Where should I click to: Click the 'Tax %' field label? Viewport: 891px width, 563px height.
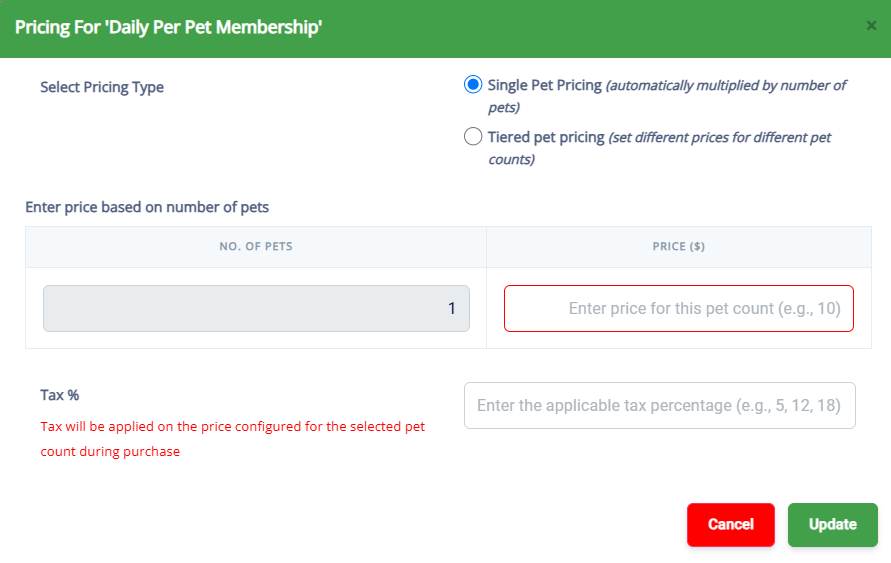(x=60, y=394)
